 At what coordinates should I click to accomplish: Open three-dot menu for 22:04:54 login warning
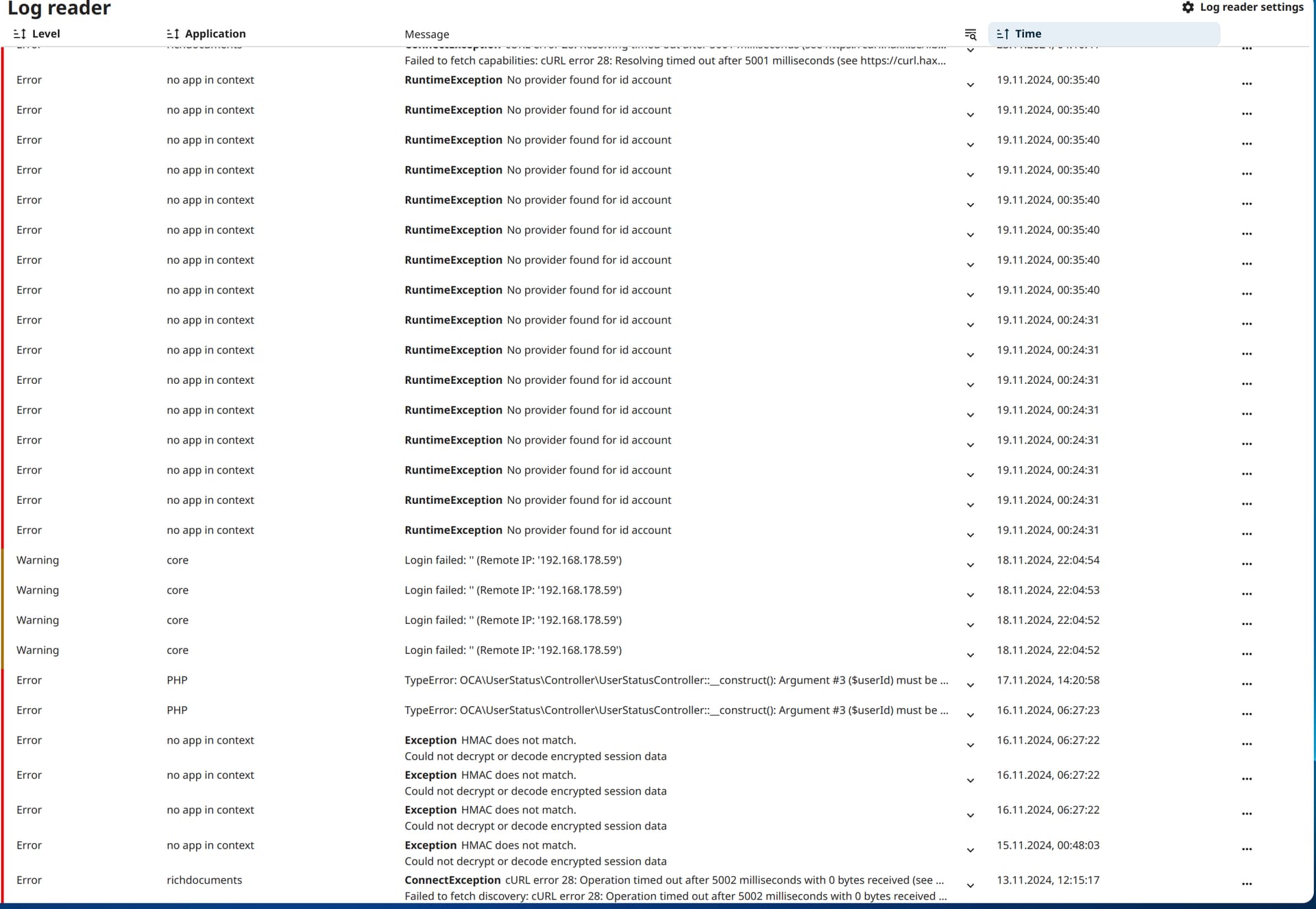pyautogui.click(x=1246, y=564)
